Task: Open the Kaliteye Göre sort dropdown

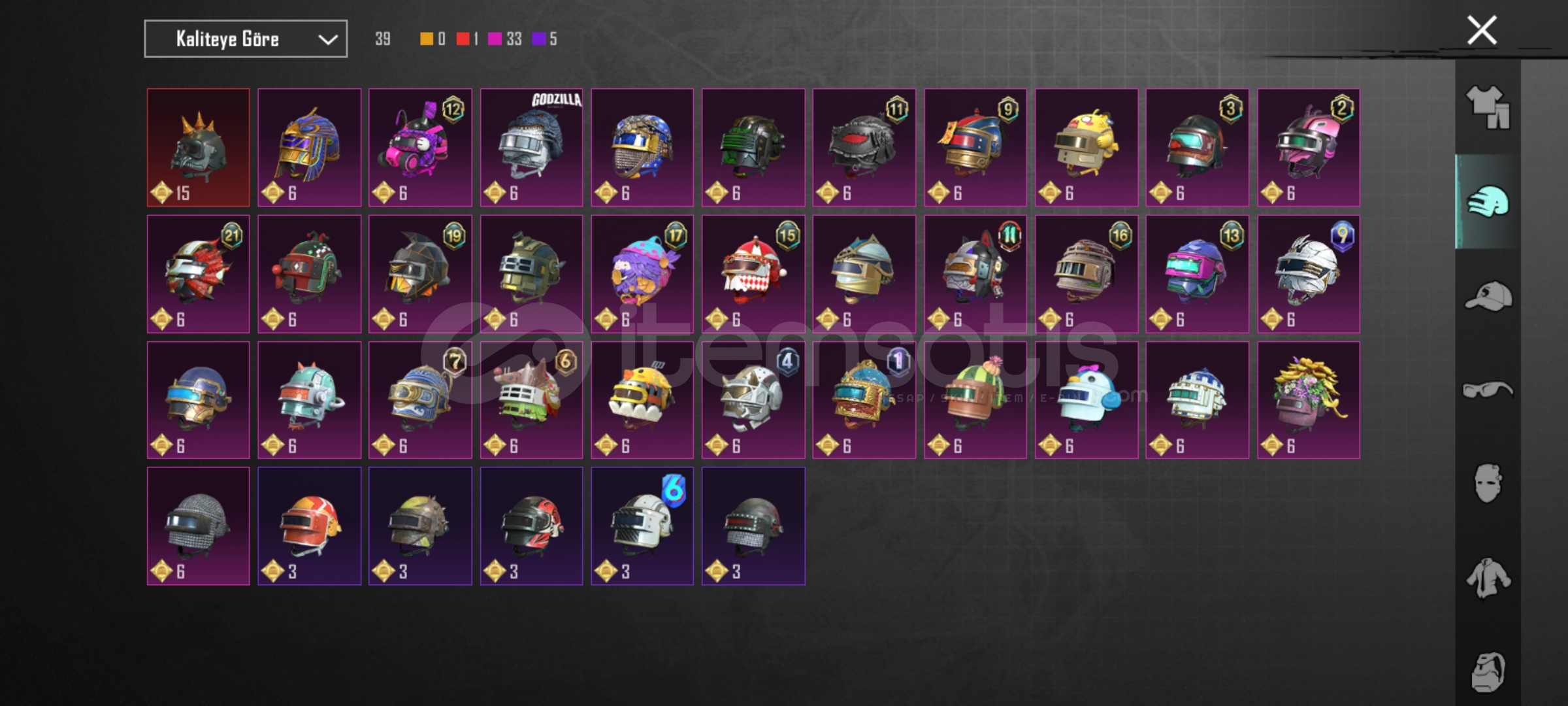Action: (x=246, y=39)
